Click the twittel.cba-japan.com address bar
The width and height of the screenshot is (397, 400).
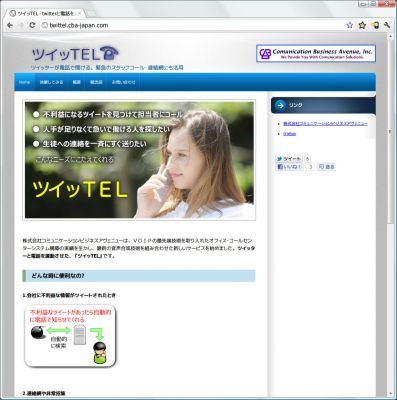pyautogui.click(x=193, y=25)
